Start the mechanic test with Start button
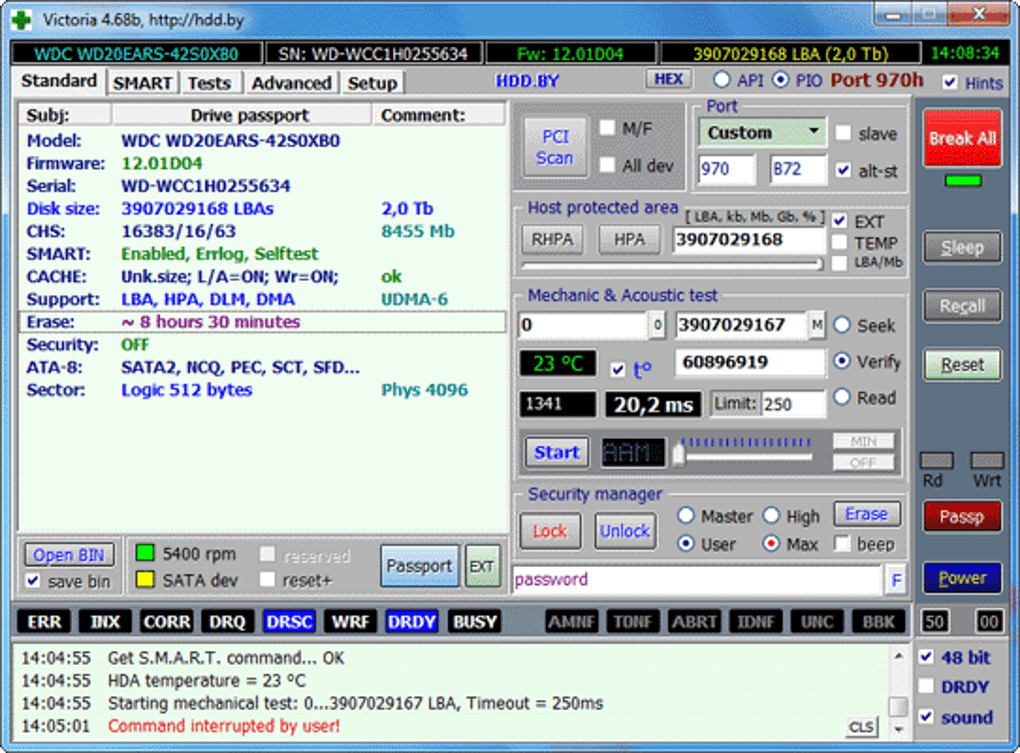 tap(557, 452)
